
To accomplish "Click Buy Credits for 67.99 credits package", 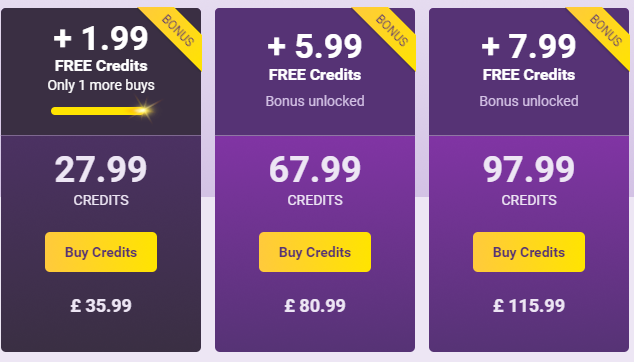I will [315, 252].
